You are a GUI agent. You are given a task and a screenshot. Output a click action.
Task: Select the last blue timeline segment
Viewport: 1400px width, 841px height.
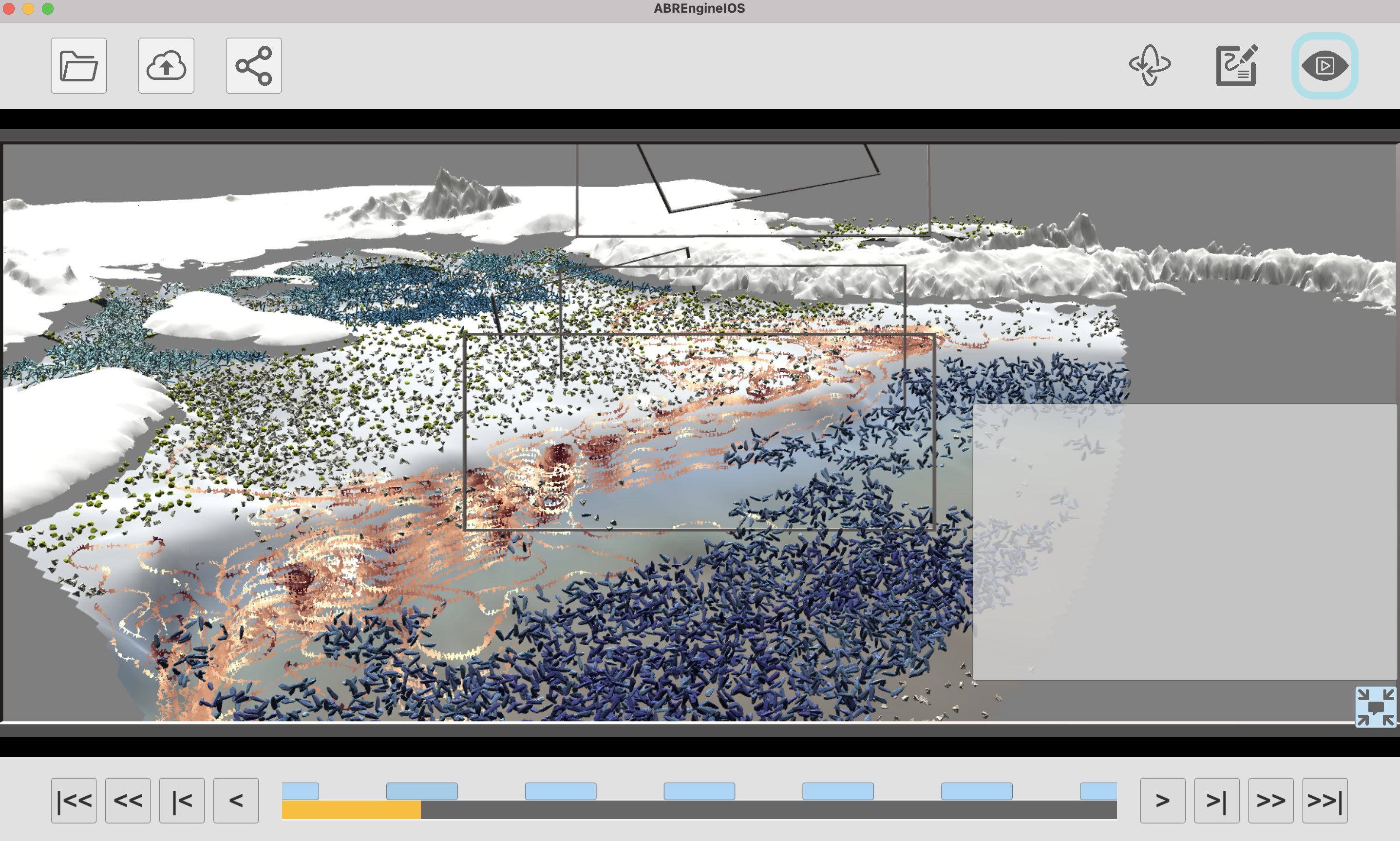coord(1097,791)
